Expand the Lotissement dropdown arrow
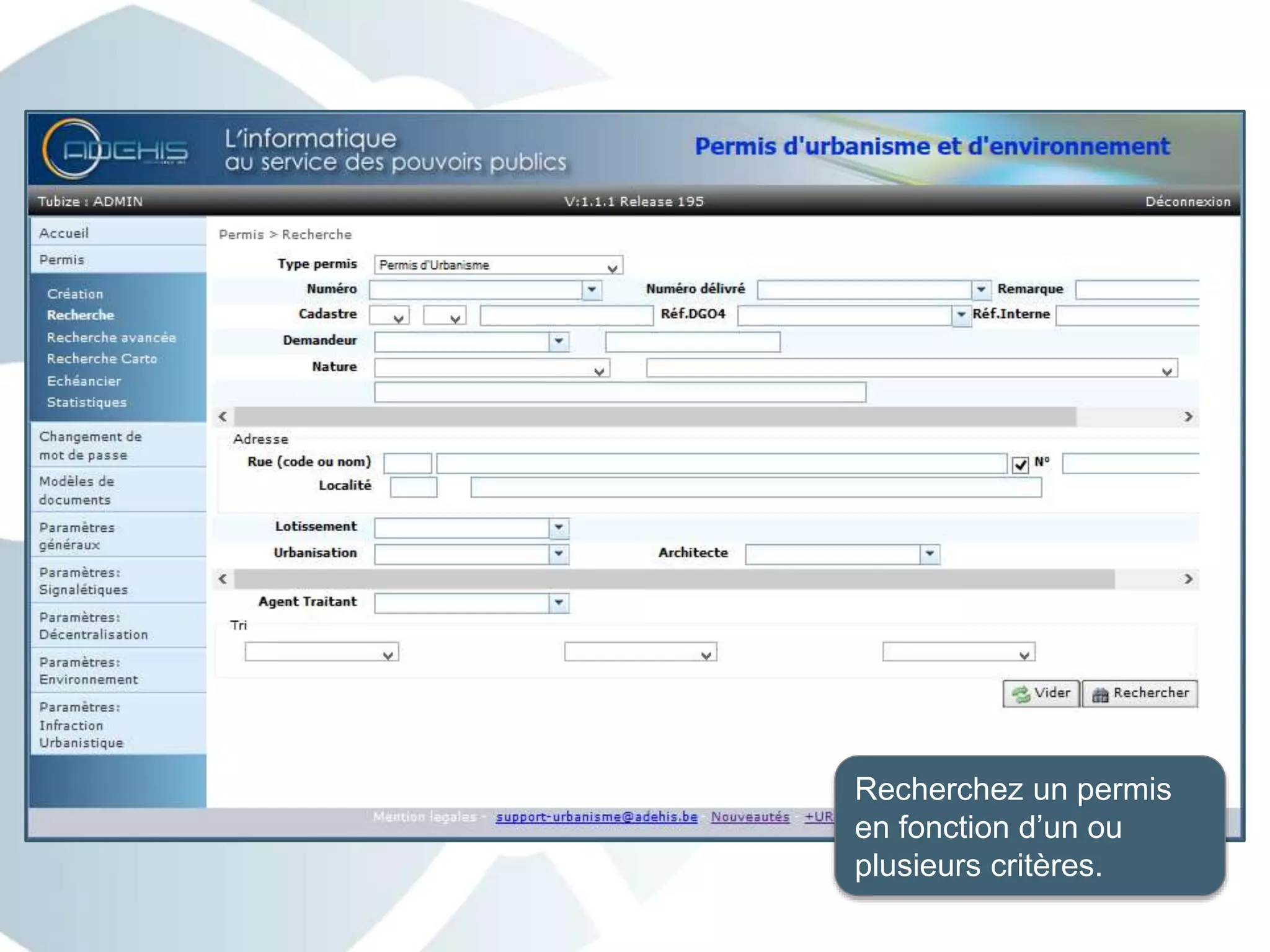Viewport: 1270px width, 952px height. coord(559,528)
